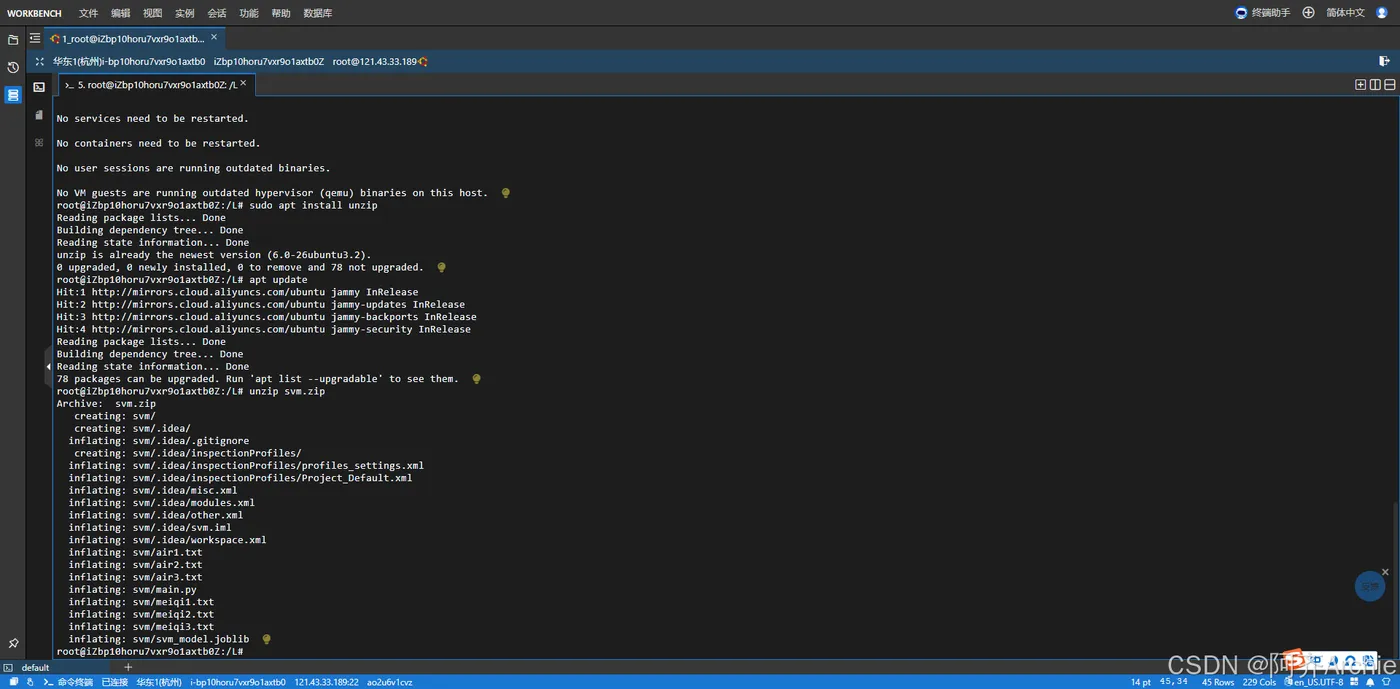Select the blue instance list sidebar icon

(13, 95)
